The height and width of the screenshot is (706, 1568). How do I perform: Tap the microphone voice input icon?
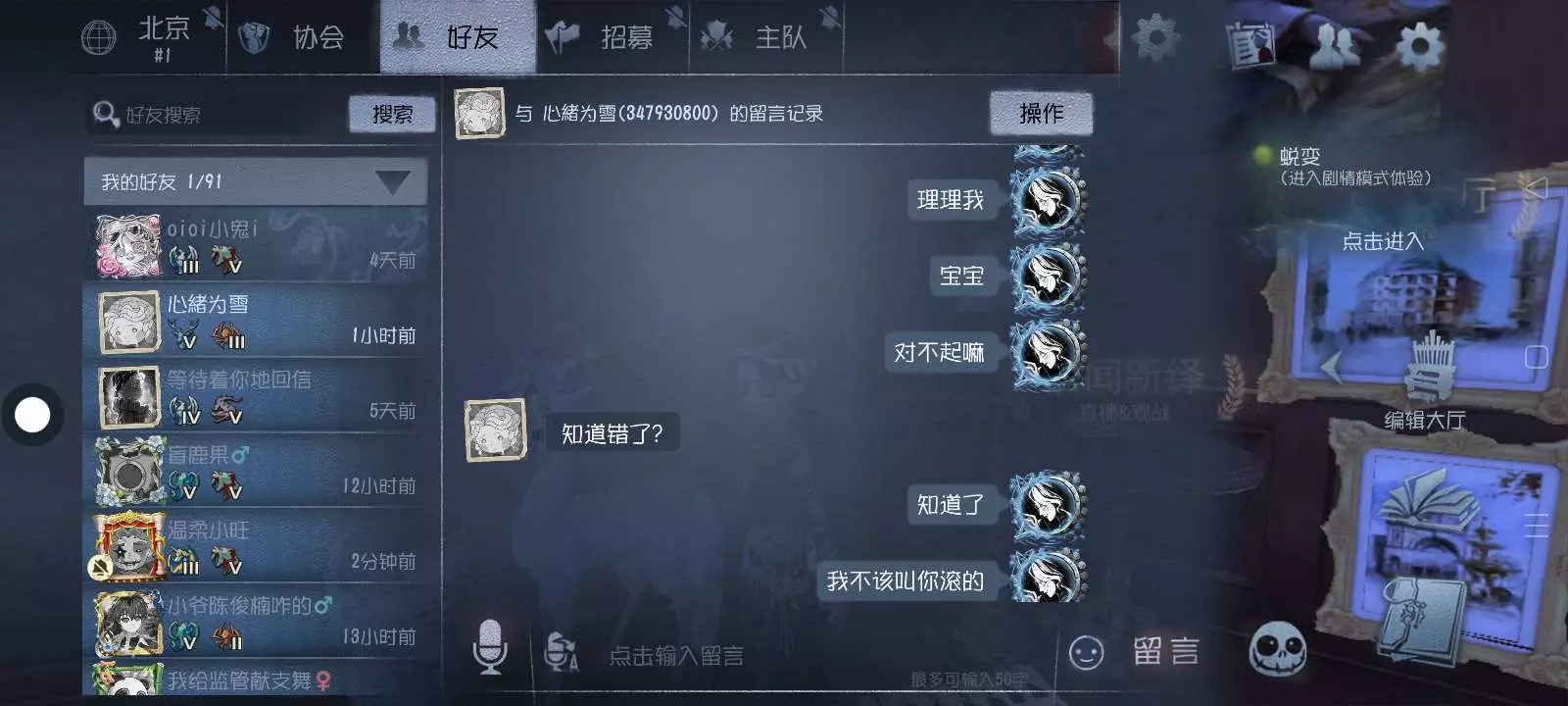[x=490, y=647]
